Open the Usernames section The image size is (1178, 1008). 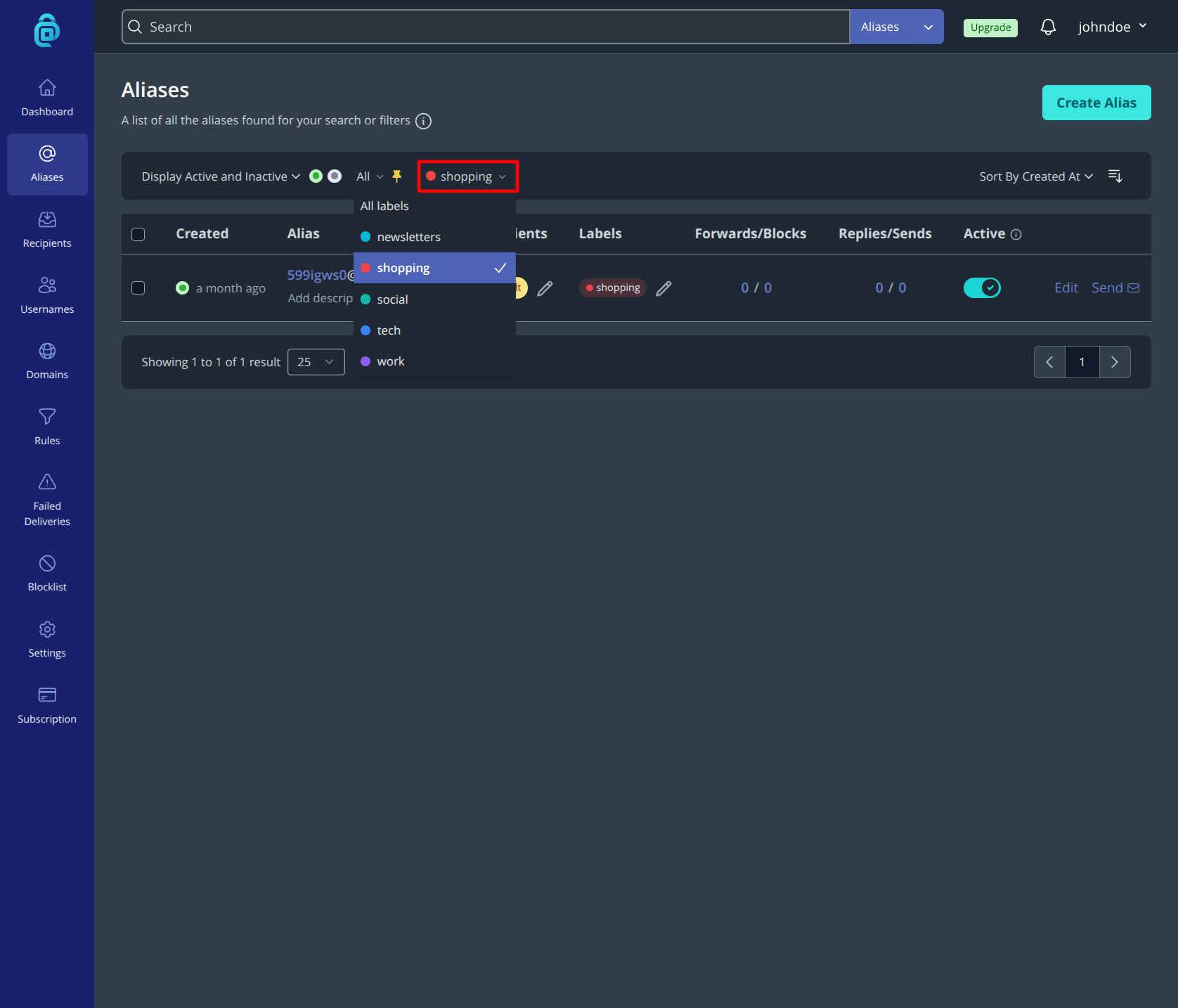(47, 296)
